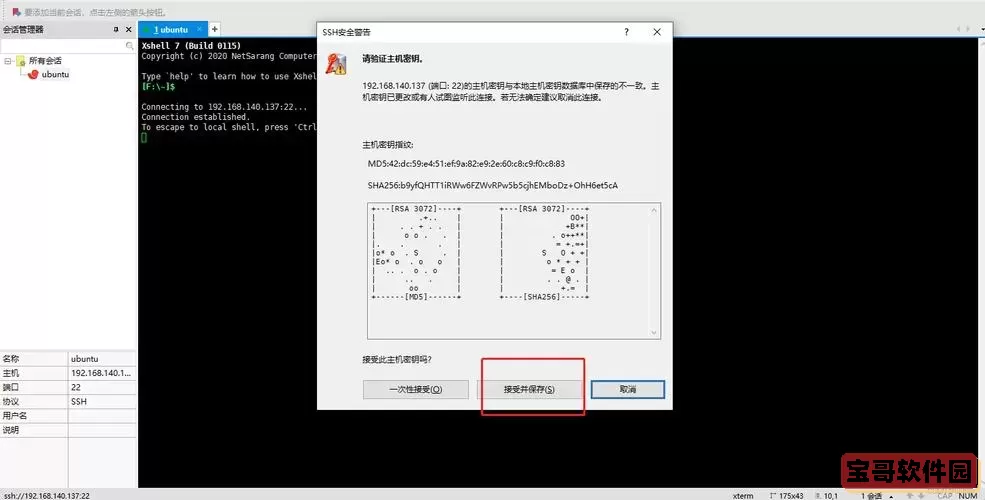Click scroll-up arrow of fingerprint box
Image resolution: width=985 pixels, height=500 pixels.
tap(654, 210)
